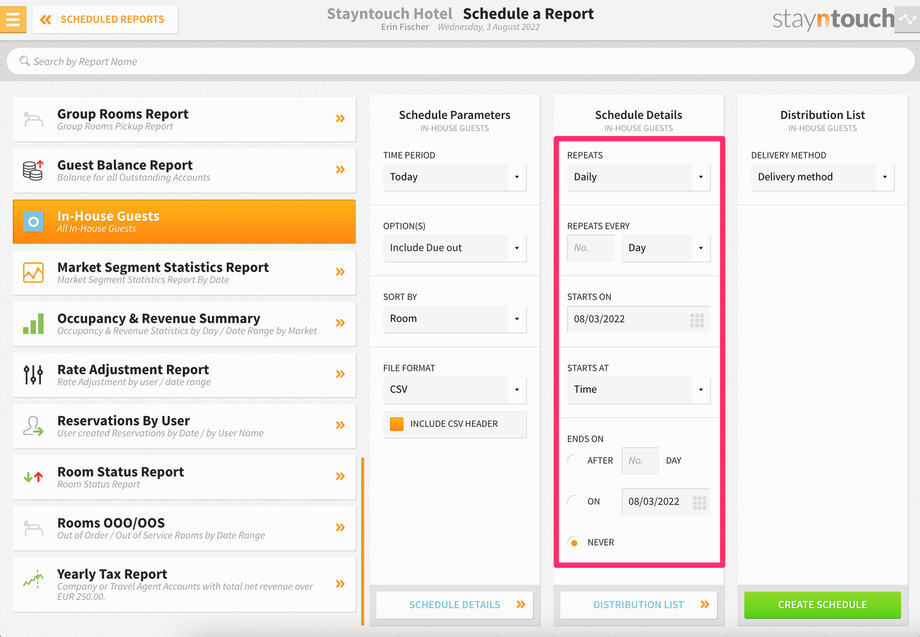This screenshot has width=920, height=637.
Task: Click the Group Rooms Report bed icon
Action: (33, 119)
